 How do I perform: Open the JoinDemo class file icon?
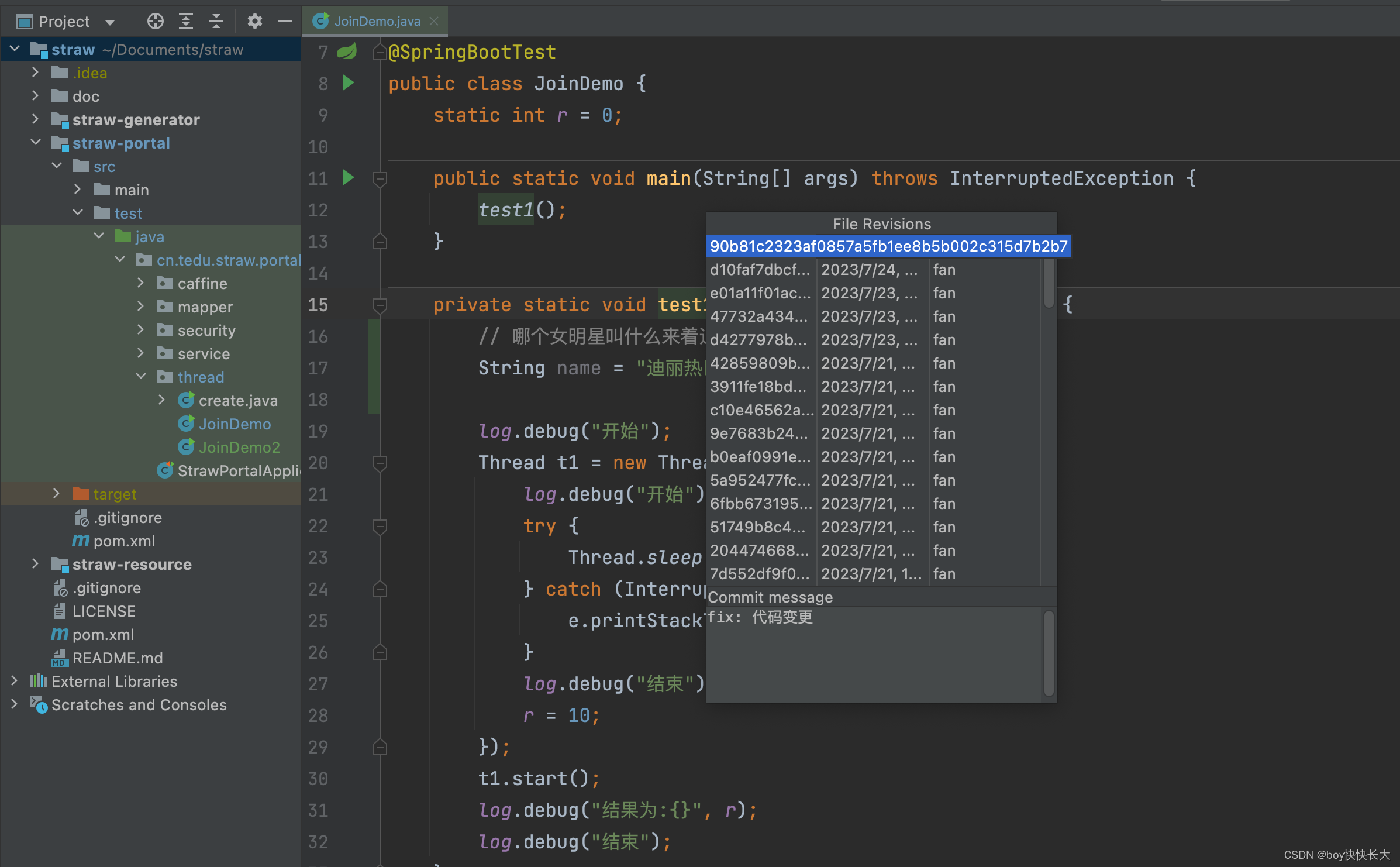(186, 424)
